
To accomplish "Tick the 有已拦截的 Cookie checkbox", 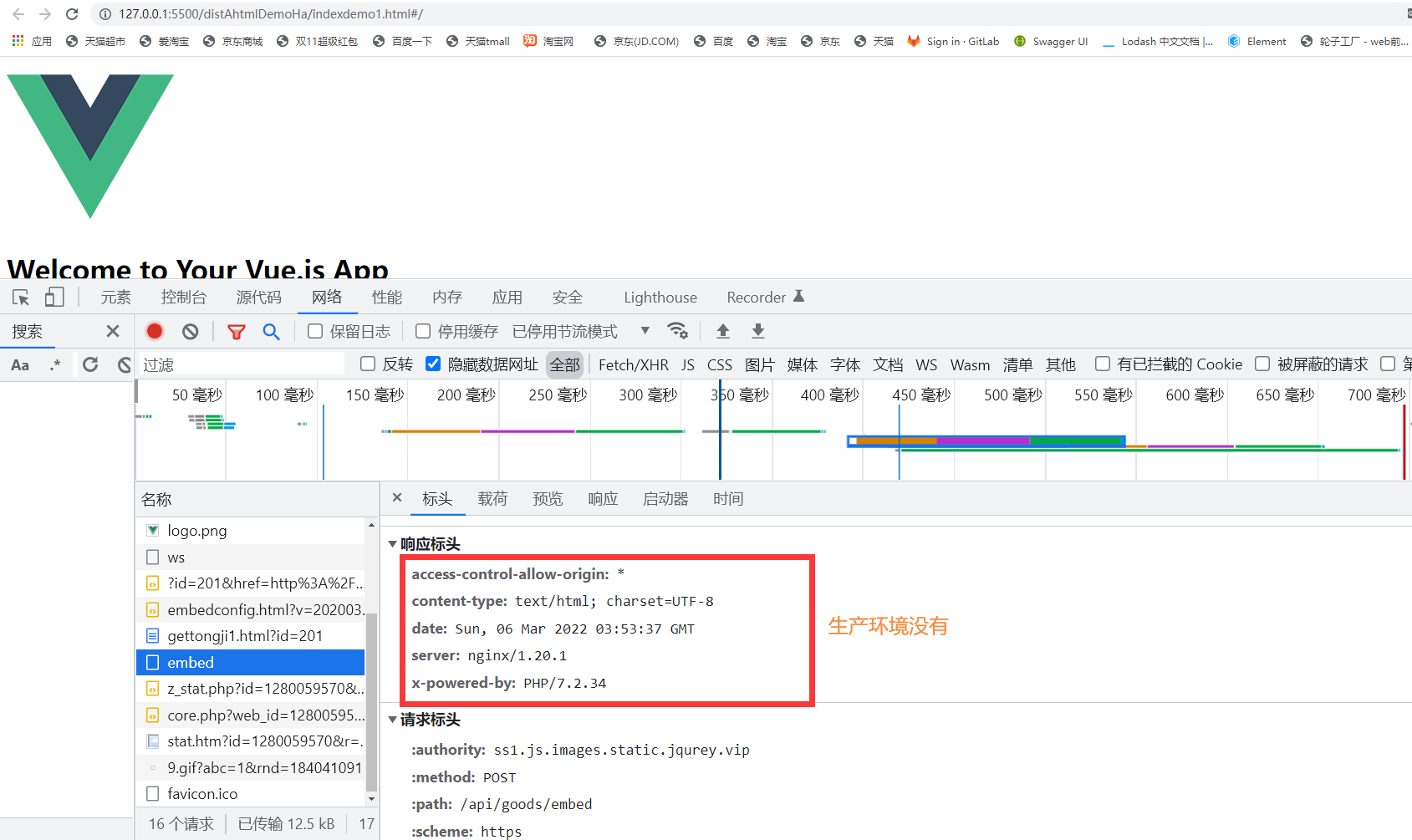I will click(x=1103, y=364).
